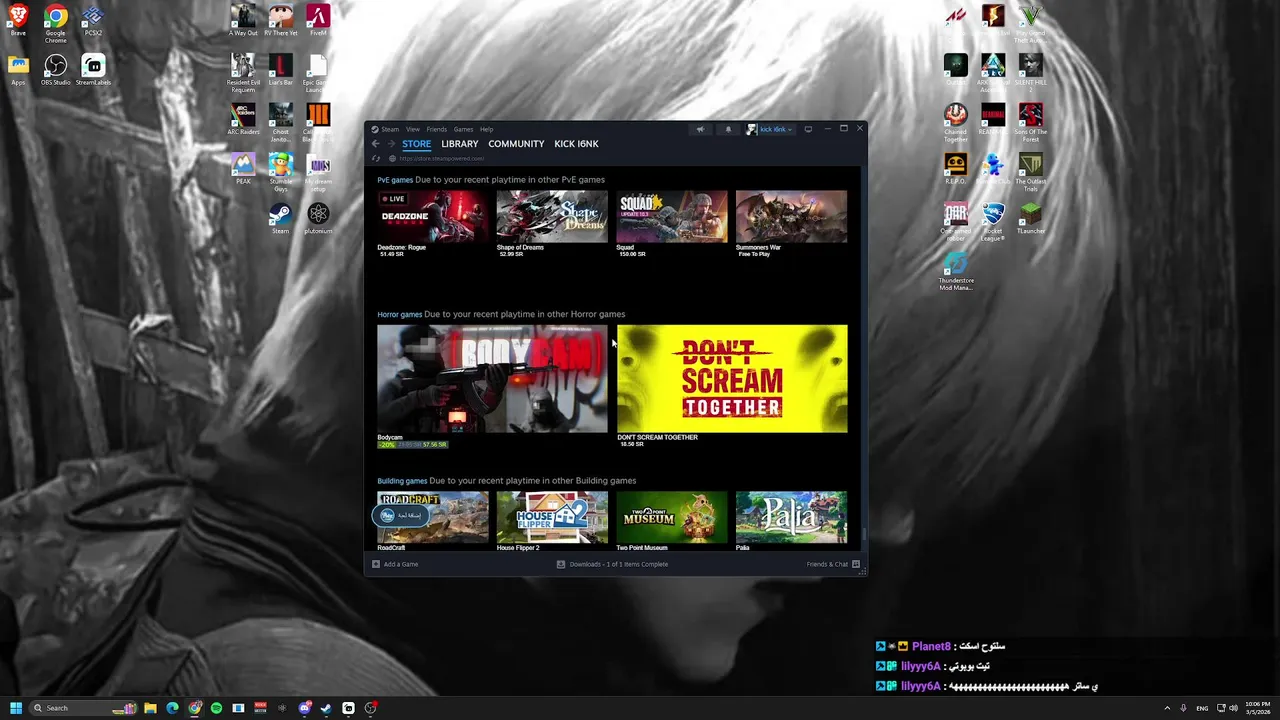Select the Sons Of The Forest shortcut
Image resolution: width=1280 pixels, height=720 pixels.
pyautogui.click(x=1031, y=123)
